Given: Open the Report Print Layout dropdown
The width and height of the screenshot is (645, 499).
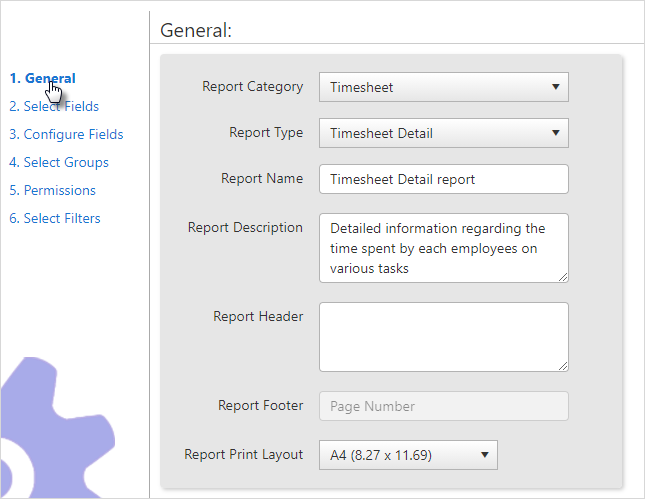Looking at the screenshot, I should point(408,455).
